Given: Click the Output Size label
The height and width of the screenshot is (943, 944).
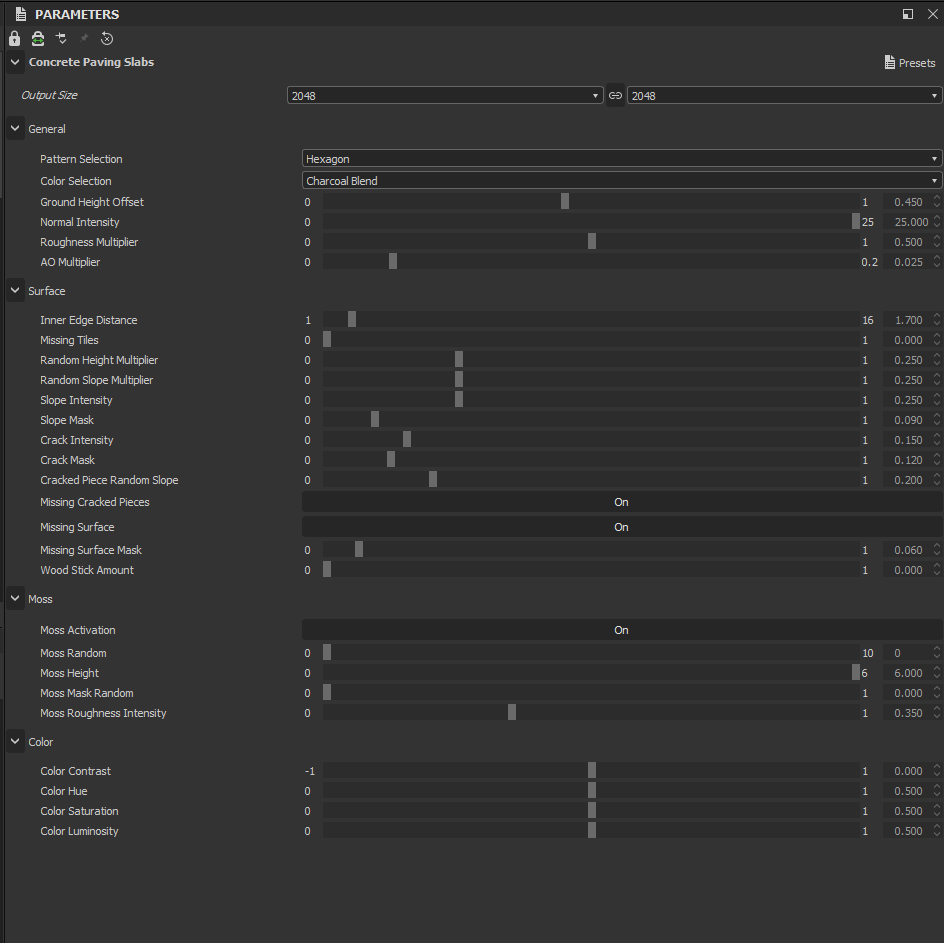Looking at the screenshot, I should pos(49,95).
